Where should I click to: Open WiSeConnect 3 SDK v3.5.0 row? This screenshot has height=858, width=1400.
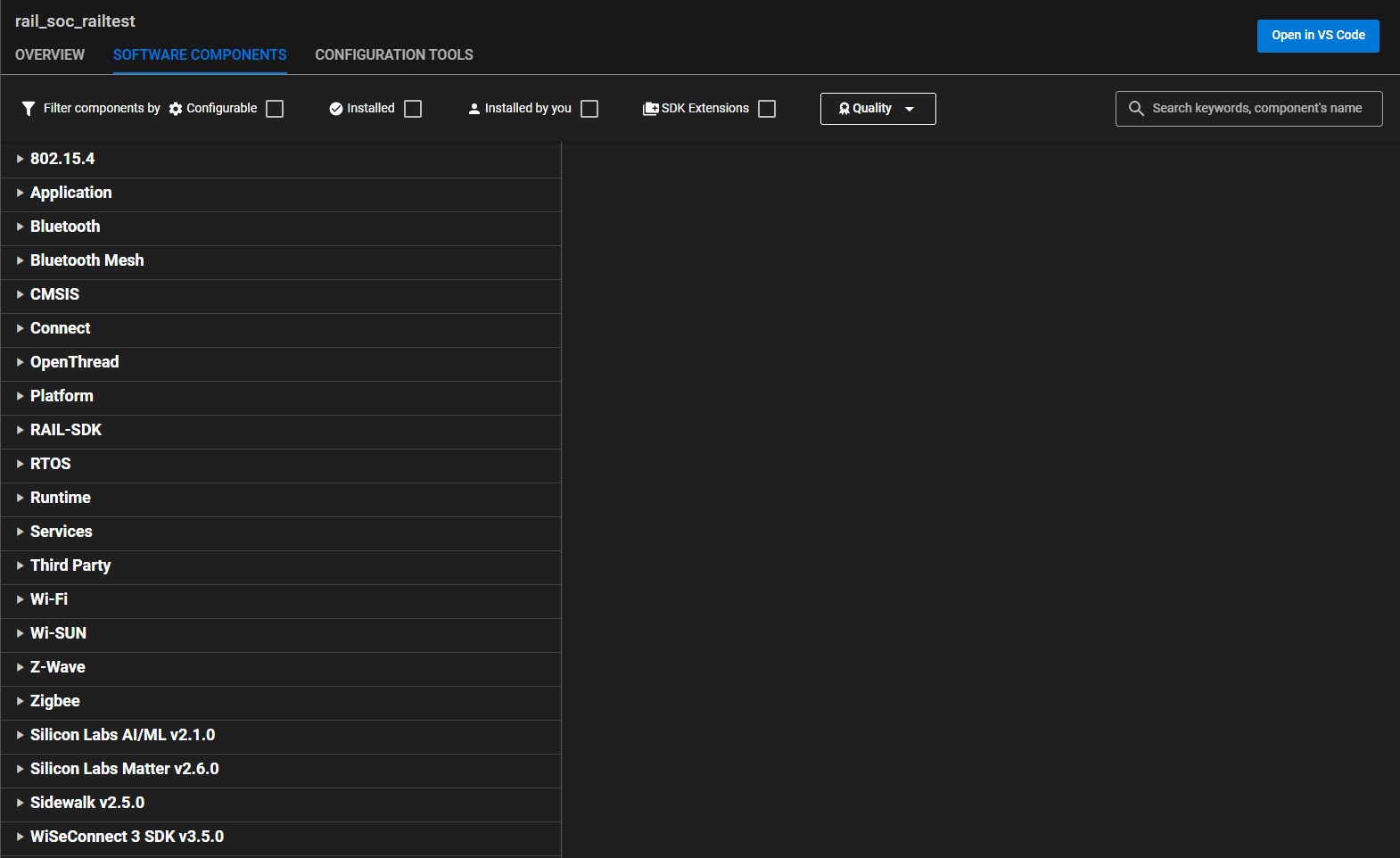(281, 837)
